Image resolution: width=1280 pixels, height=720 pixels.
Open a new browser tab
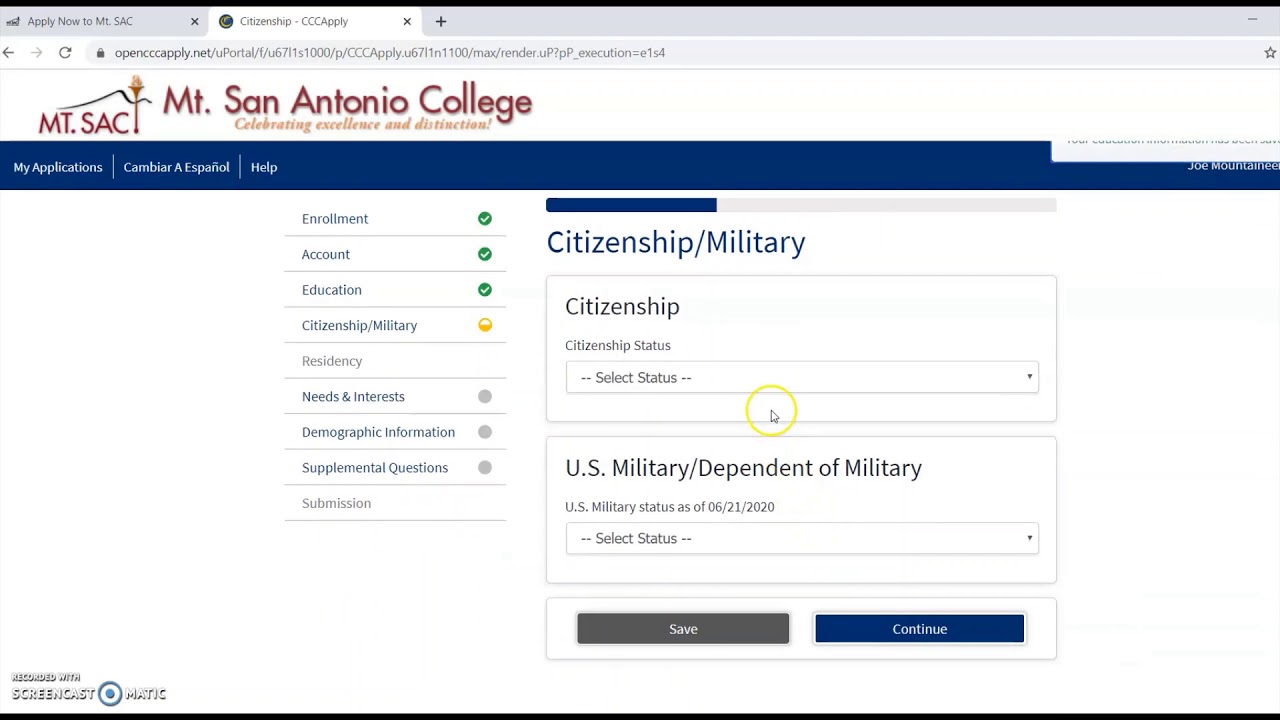click(441, 21)
